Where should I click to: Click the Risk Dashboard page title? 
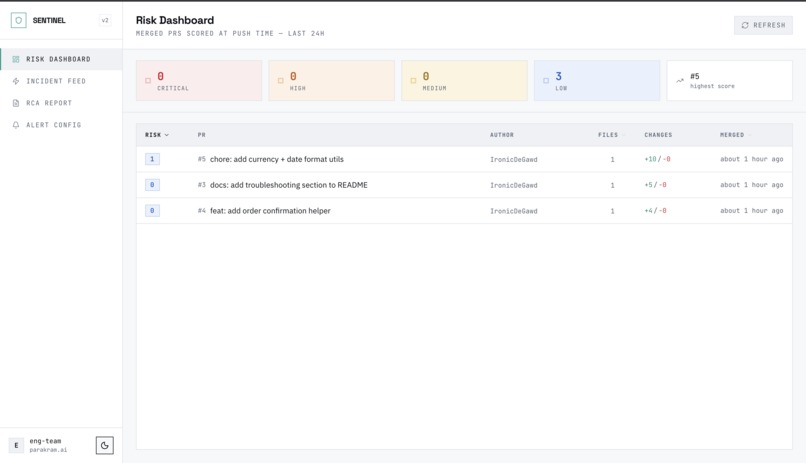pyautogui.click(x=175, y=21)
